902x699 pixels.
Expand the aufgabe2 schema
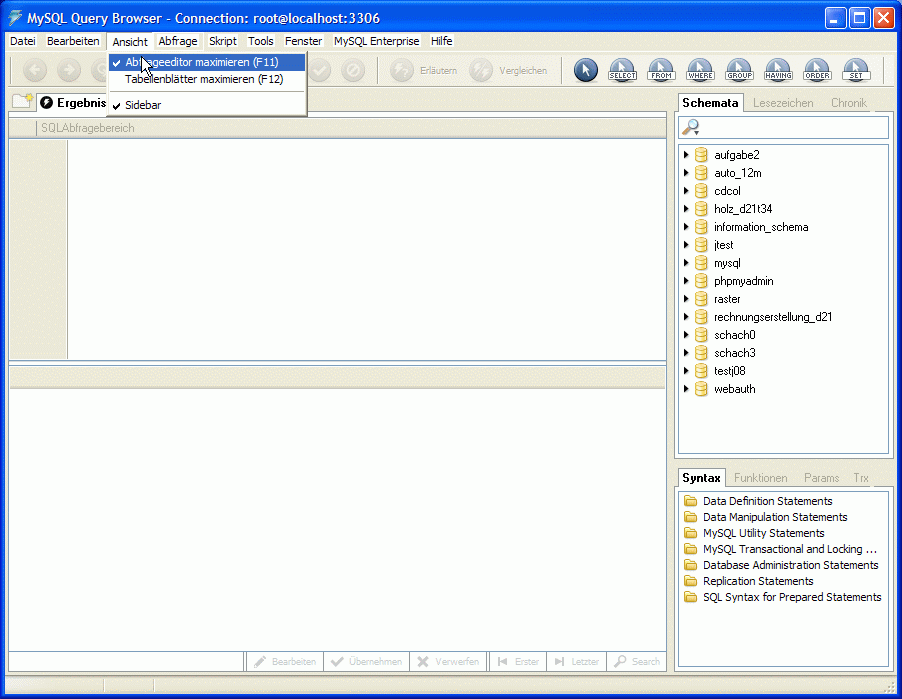686,155
